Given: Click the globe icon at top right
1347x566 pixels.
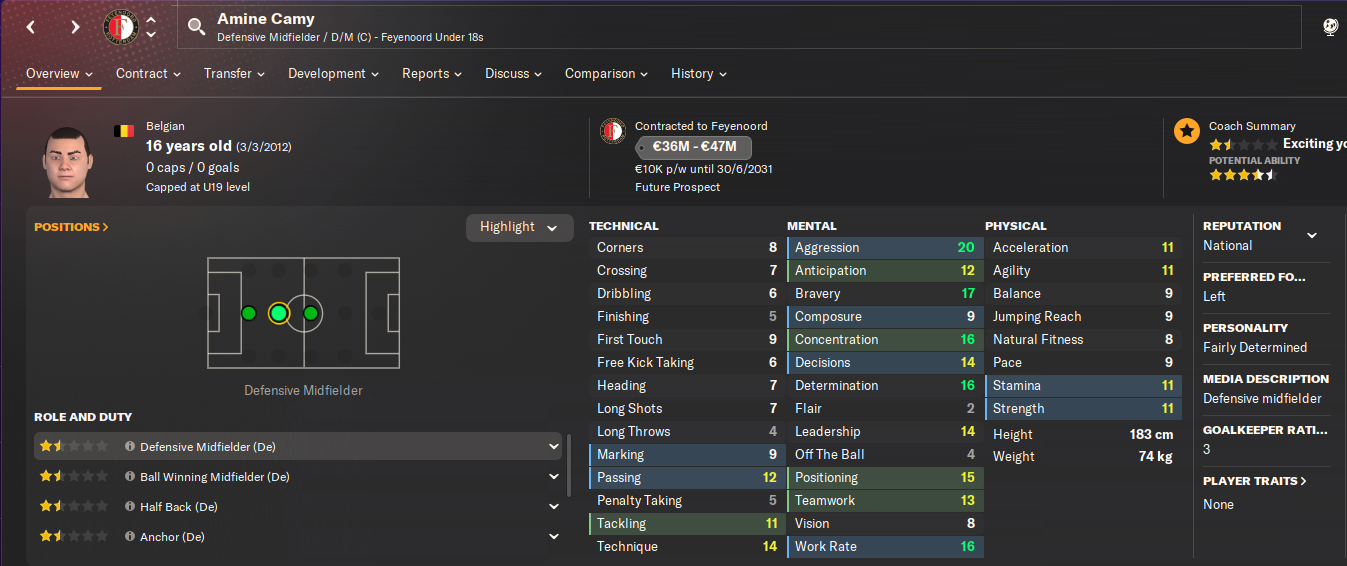Looking at the screenshot, I should tap(1330, 27).
